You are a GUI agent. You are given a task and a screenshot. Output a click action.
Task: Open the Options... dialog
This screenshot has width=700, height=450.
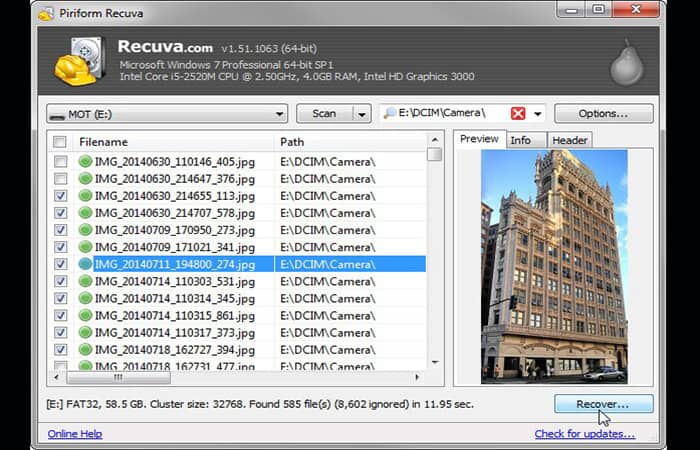(604, 114)
